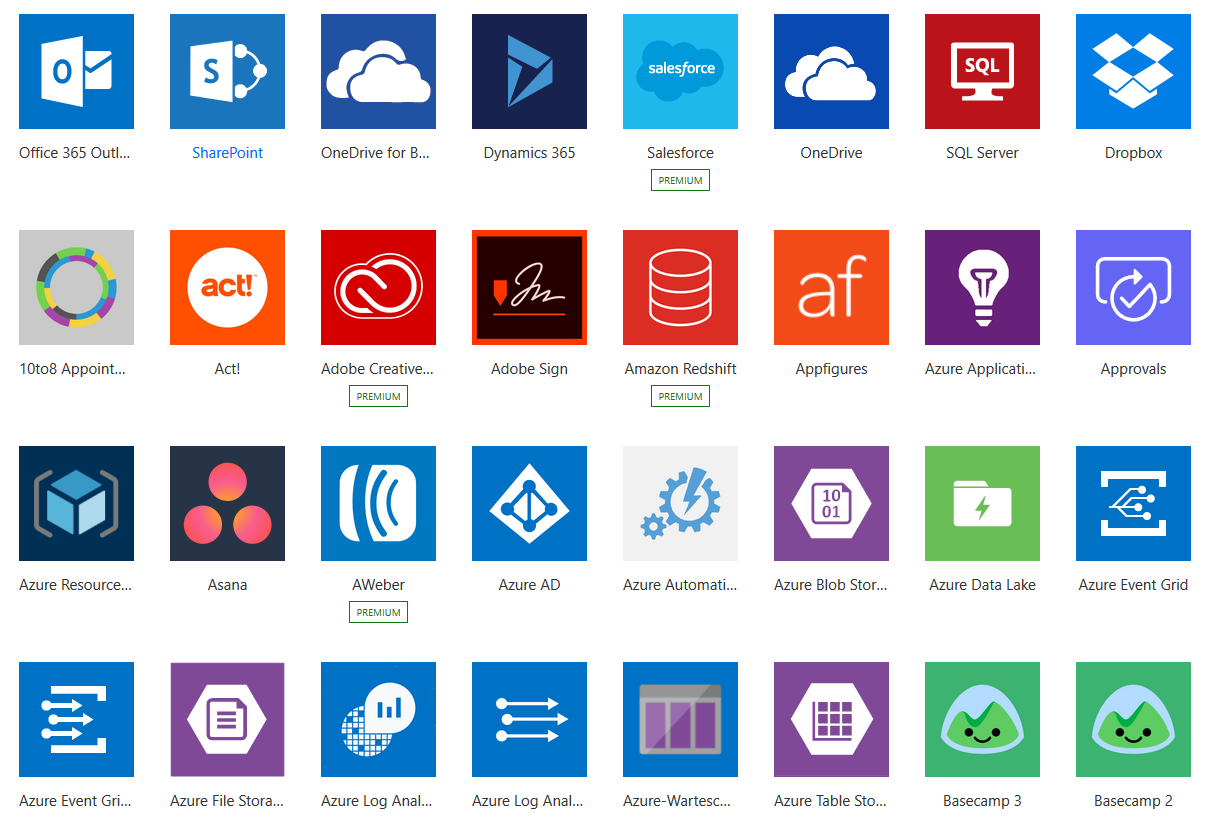Image resolution: width=1219 pixels, height=823 pixels.
Task: Click the 'Azure Data Lake' label text
Action: (x=982, y=585)
